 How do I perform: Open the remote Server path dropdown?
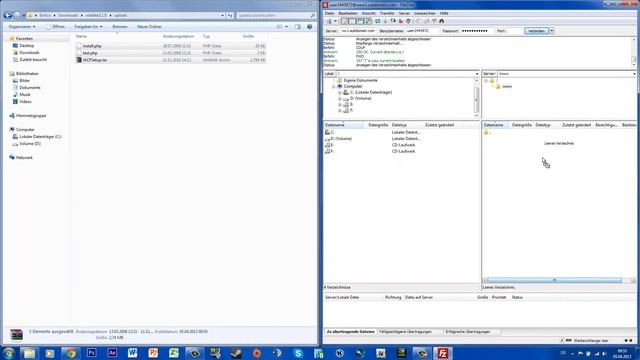pos(634,74)
